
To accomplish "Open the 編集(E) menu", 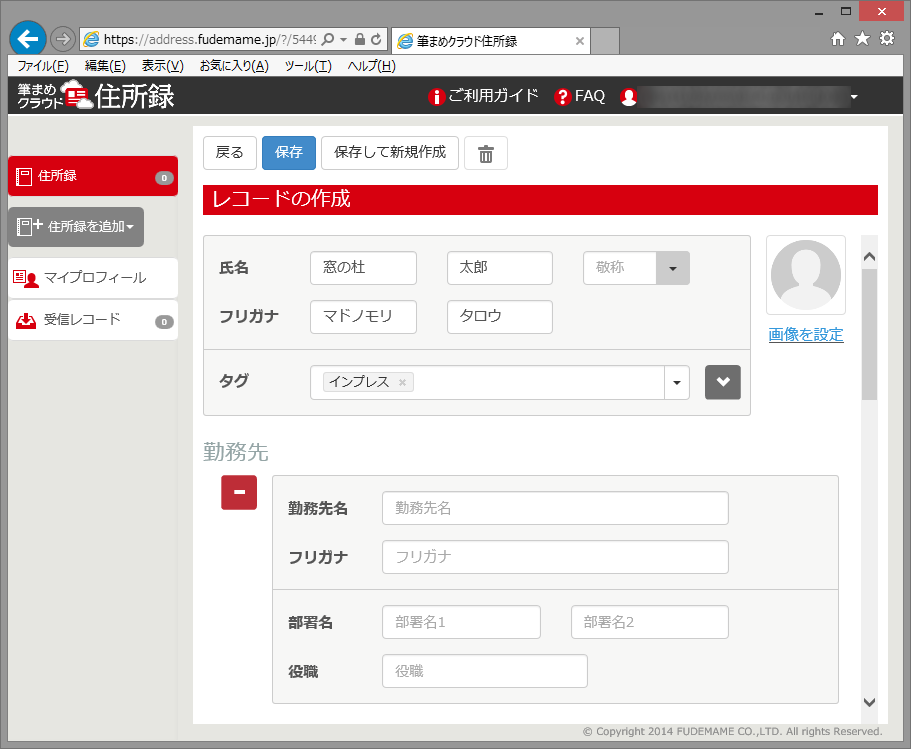I will [x=105, y=66].
